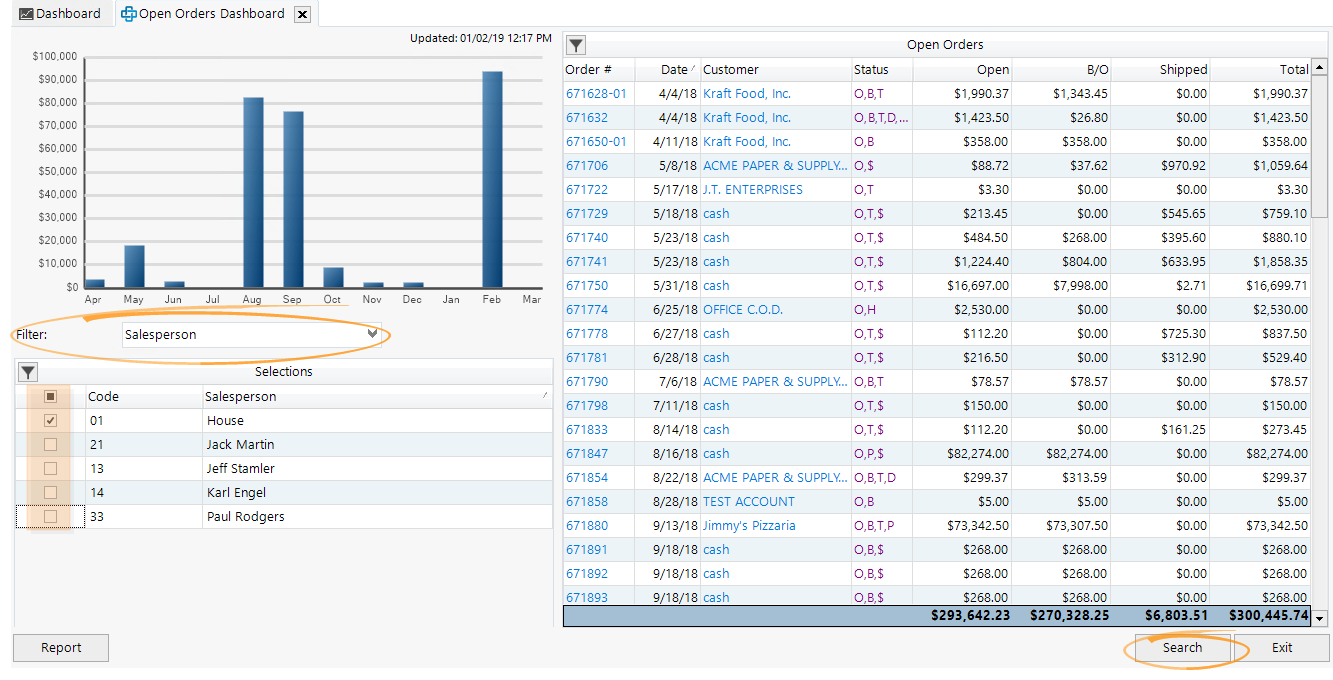Click the Date column sort arrow

[x=695, y=69]
